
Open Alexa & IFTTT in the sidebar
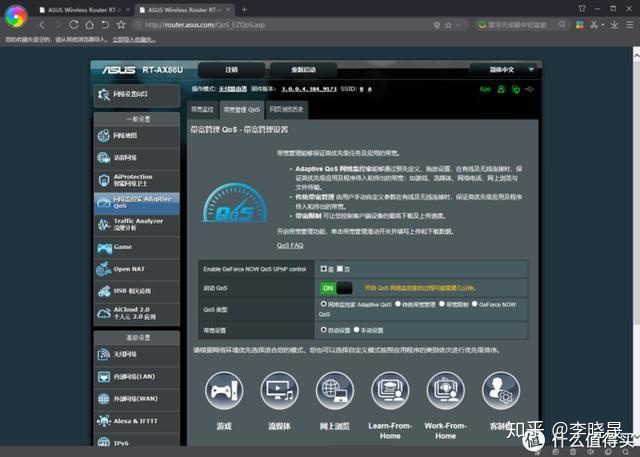tap(136, 421)
